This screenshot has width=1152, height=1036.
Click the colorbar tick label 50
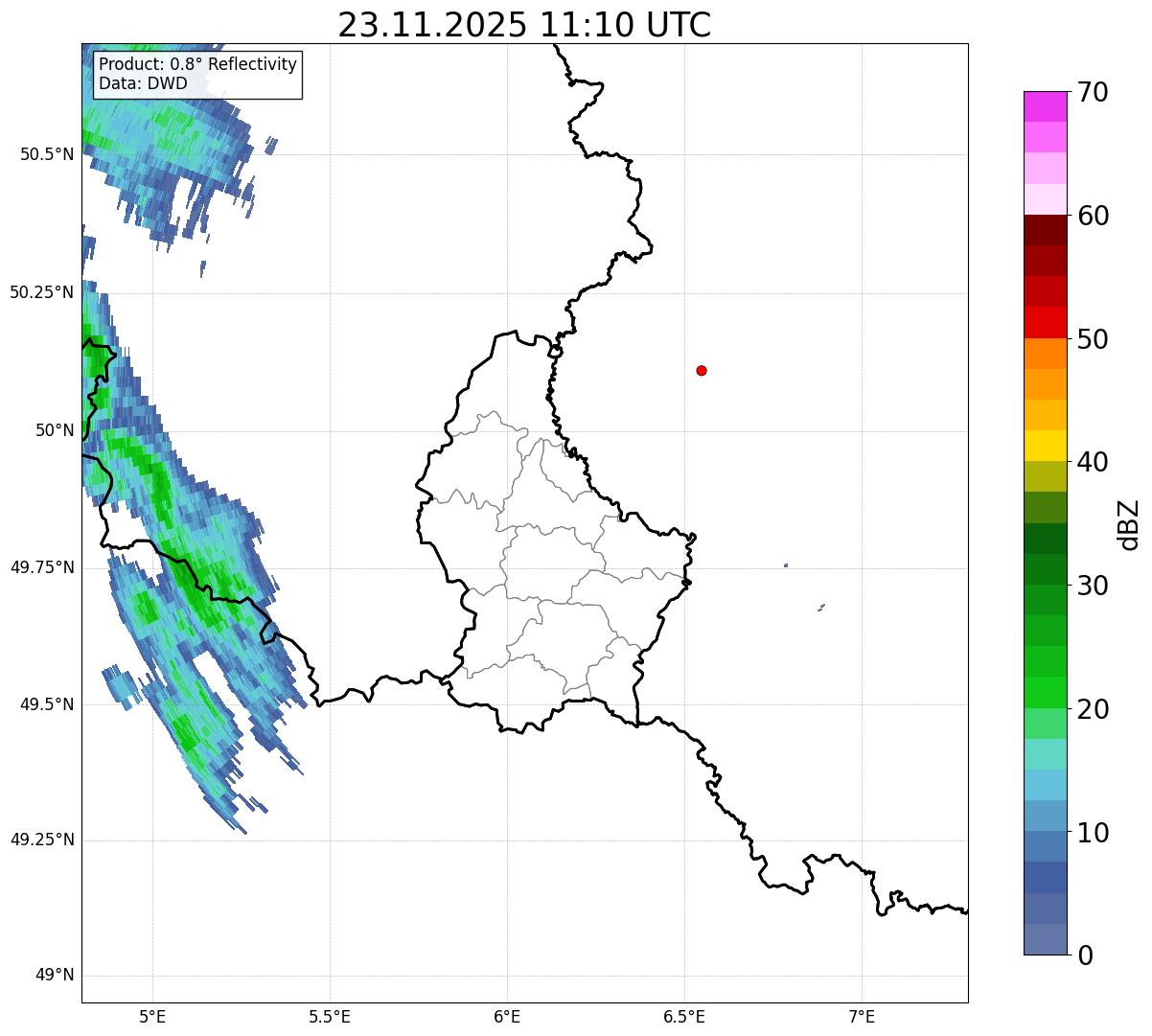coord(1093,339)
